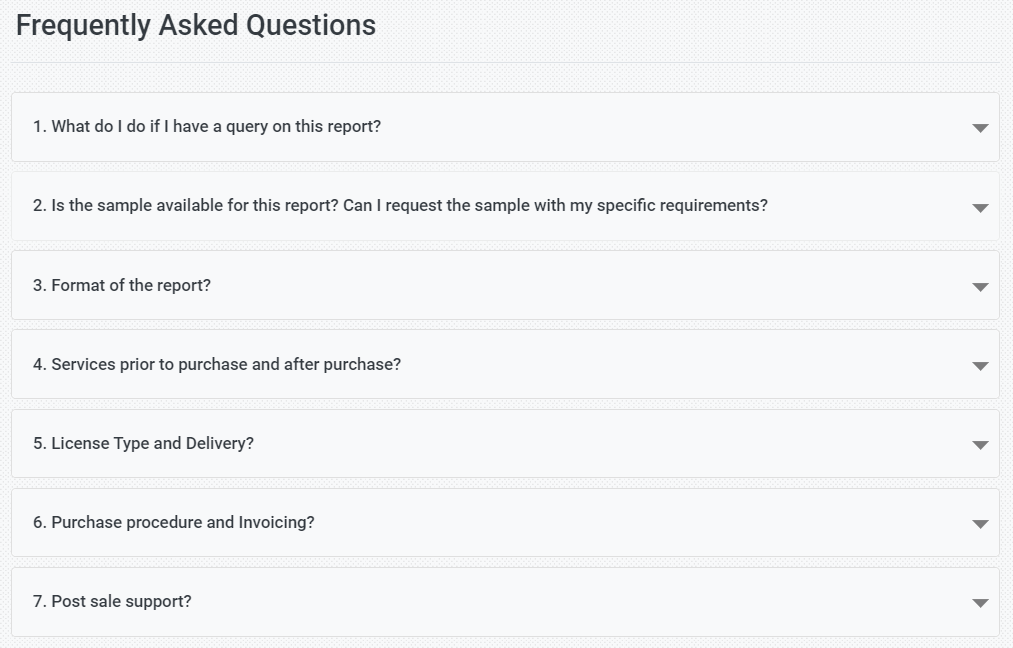Toggle open FAQ item number 6 panel
This screenshot has width=1013, height=648.
(505, 522)
